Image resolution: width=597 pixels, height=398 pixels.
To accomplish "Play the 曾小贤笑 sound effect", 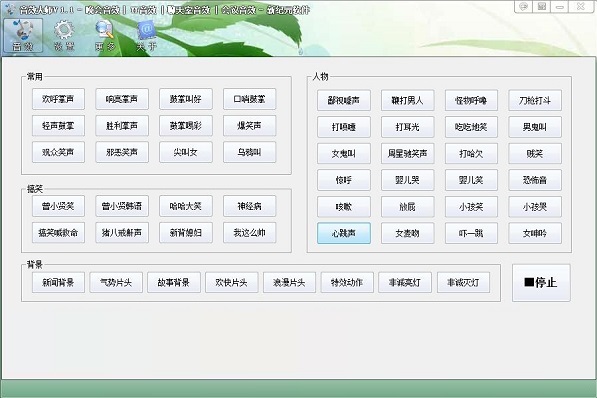I will tap(58, 206).
